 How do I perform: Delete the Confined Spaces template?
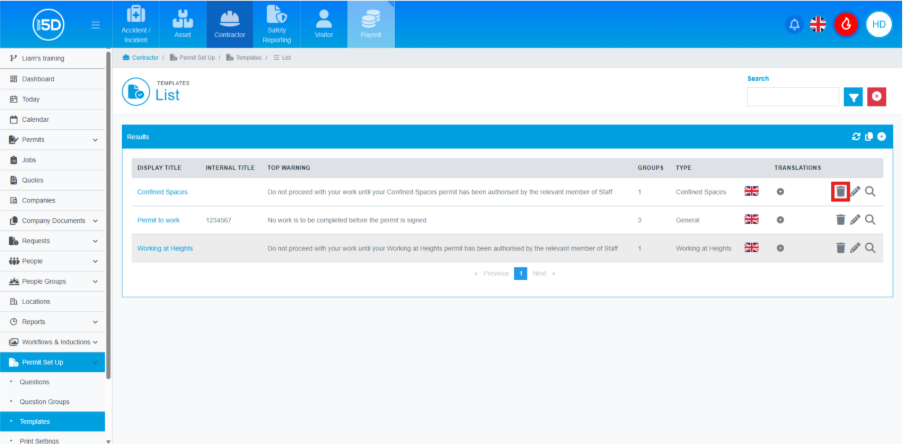(x=840, y=191)
